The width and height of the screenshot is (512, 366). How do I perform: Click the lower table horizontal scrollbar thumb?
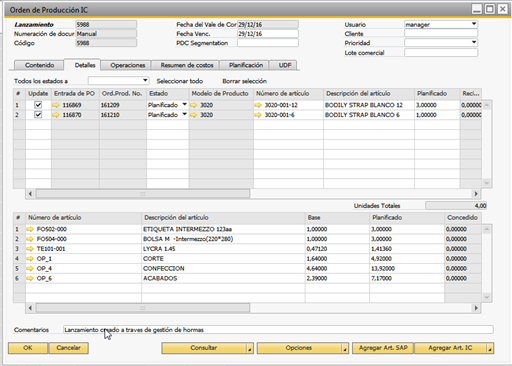point(143,308)
